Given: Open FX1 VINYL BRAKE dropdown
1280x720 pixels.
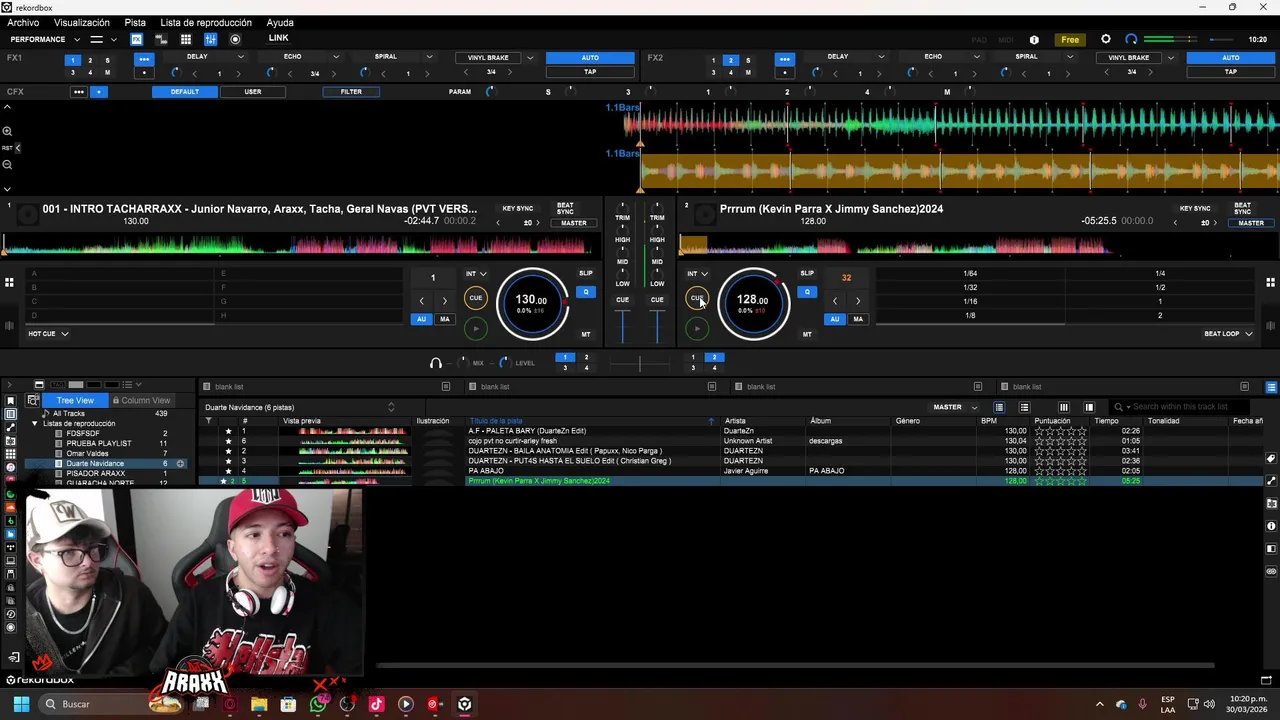Looking at the screenshot, I should (529, 57).
